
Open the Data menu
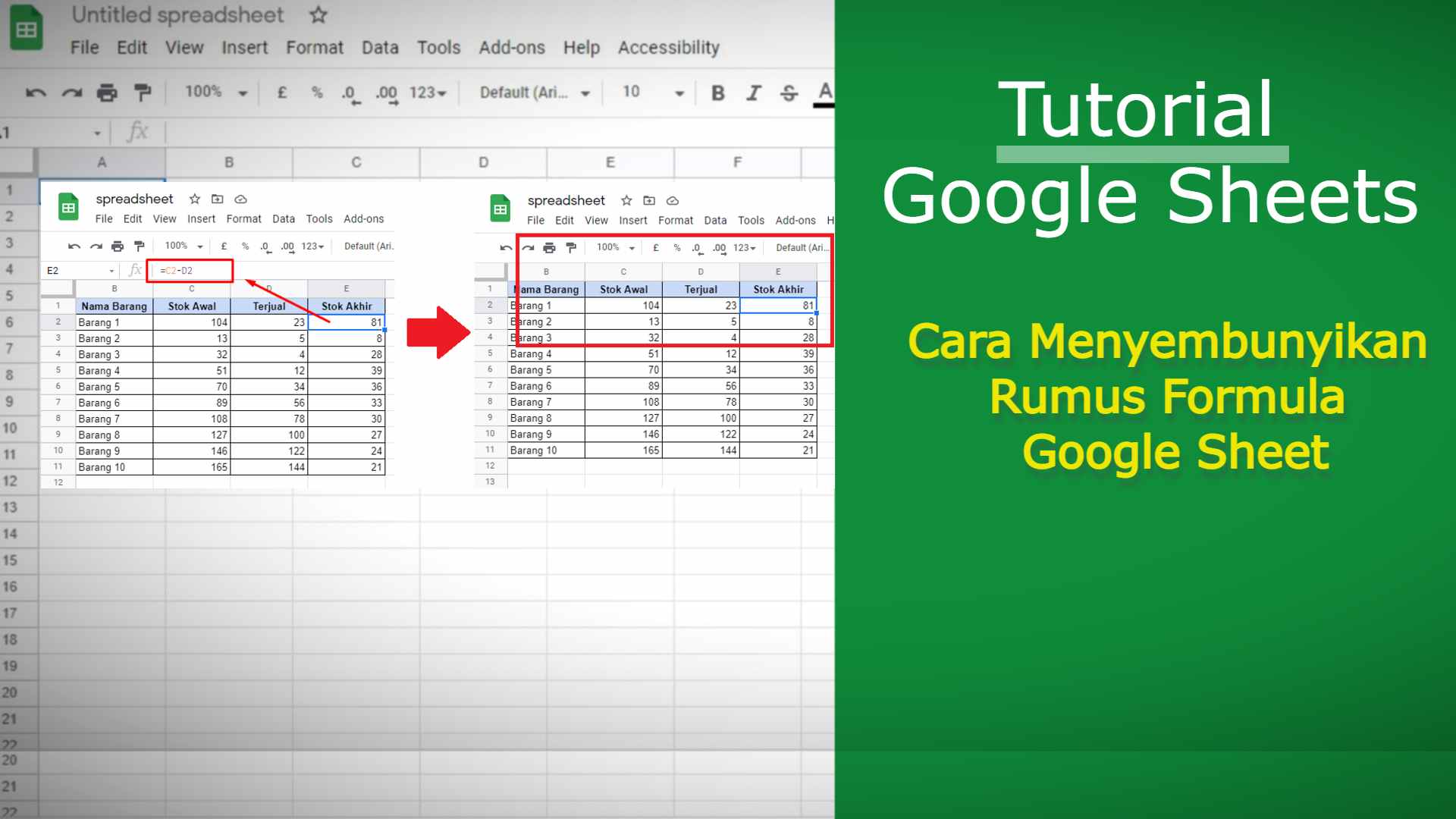point(380,47)
